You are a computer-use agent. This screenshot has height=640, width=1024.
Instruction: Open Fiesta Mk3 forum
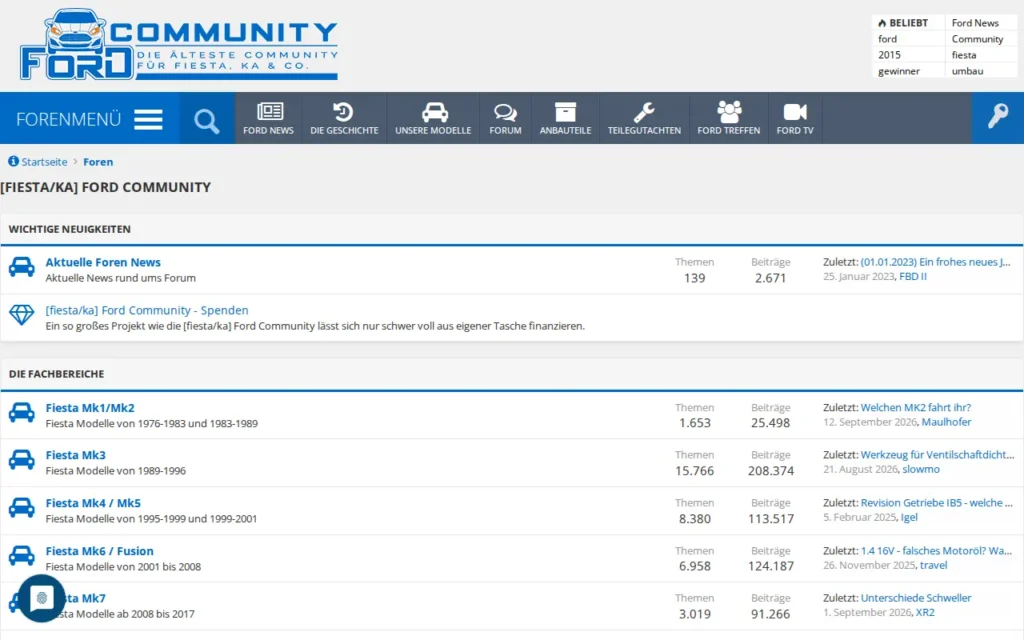[75, 455]
